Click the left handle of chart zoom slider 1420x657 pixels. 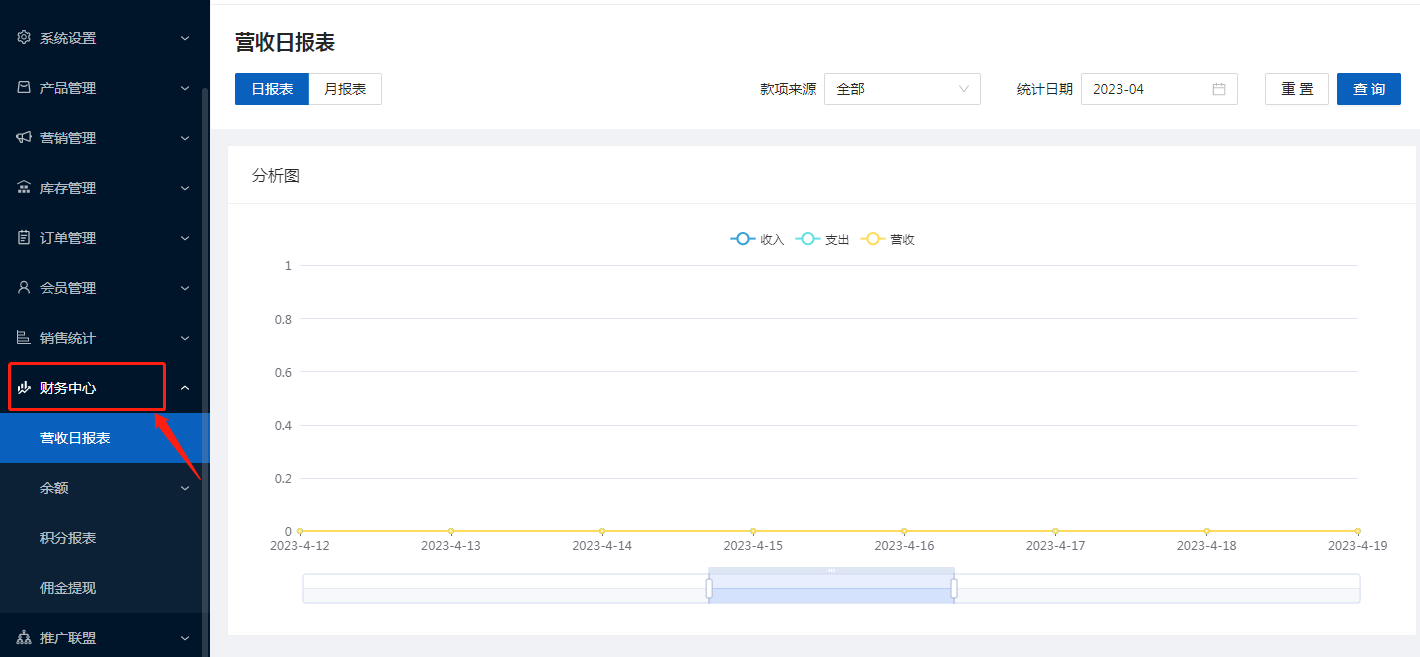(x=709, y=588)
